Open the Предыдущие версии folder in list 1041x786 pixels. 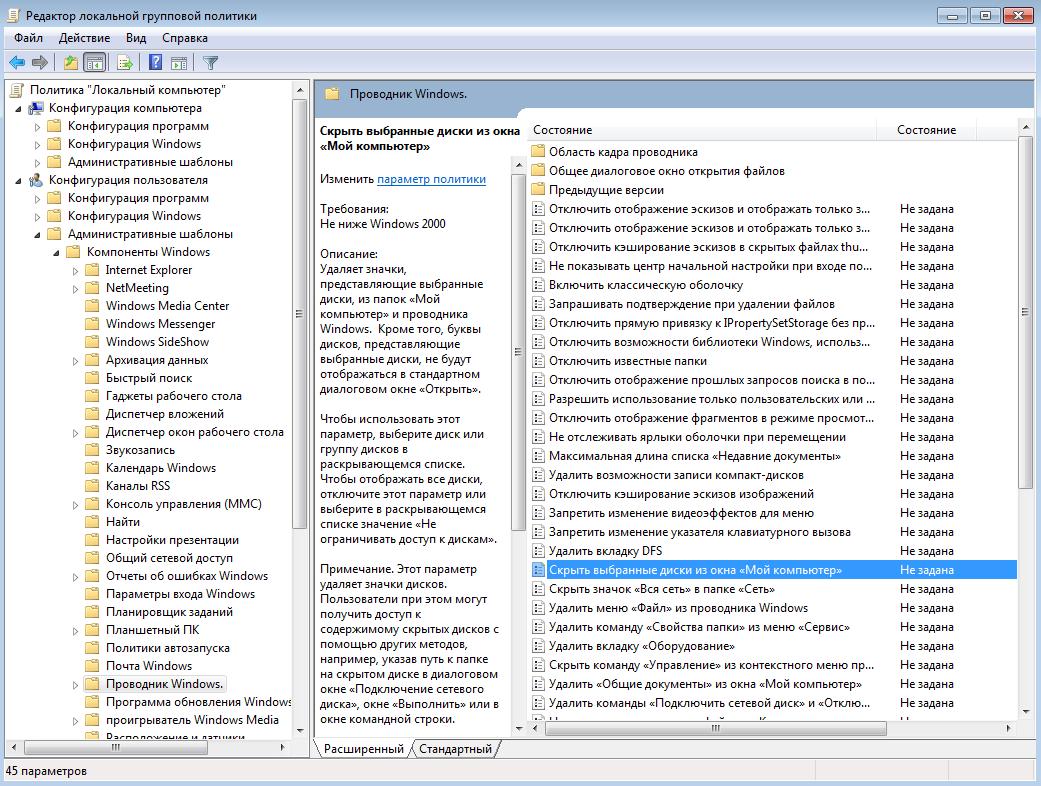606,190
